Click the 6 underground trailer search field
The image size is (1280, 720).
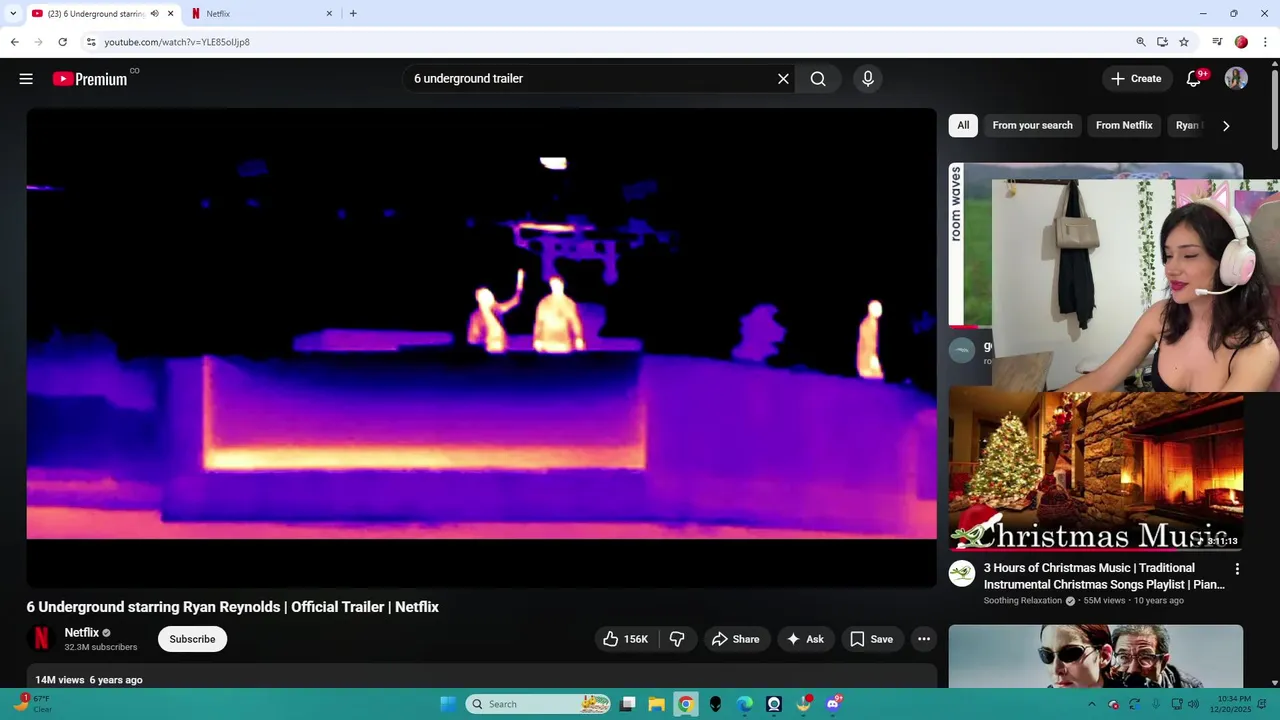[597, 79]
